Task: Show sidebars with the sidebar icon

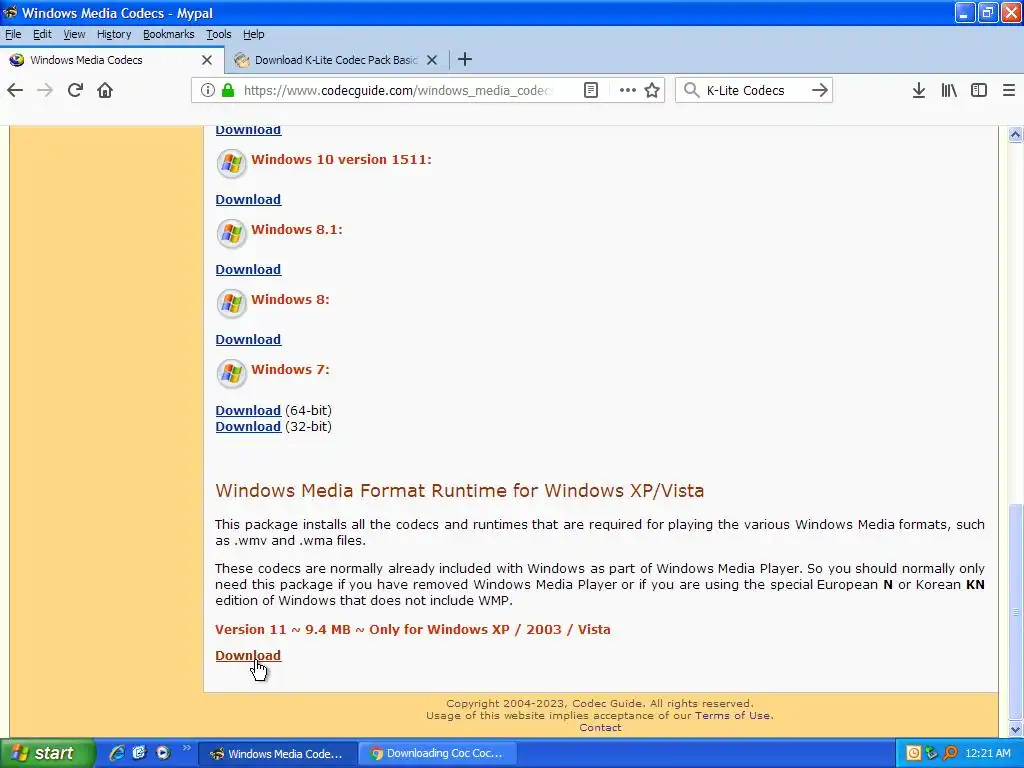Action: click(x=979, y=90)
